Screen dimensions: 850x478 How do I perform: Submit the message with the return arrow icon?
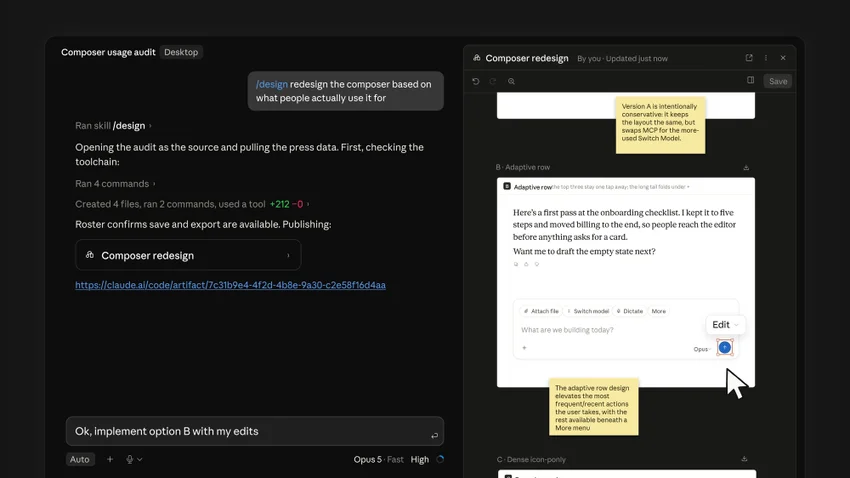click(434, 436)
